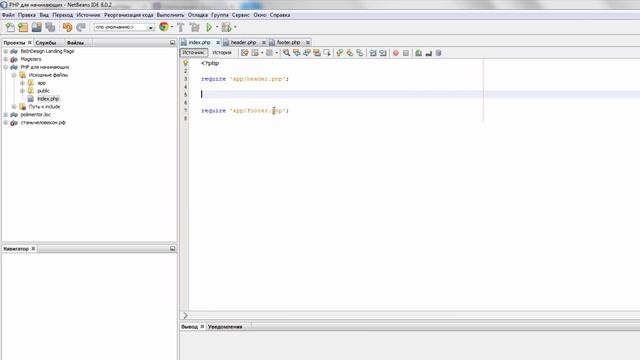Switch editor to the История history view
640x360 pixels.
click(x=222, y=53)
